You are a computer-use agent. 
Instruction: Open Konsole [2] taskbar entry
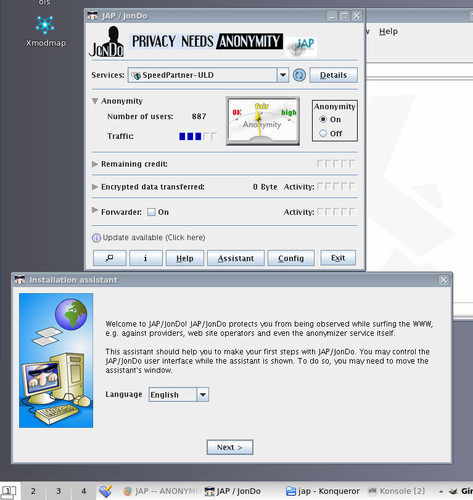pyautogui.click(x=396, y=491)
